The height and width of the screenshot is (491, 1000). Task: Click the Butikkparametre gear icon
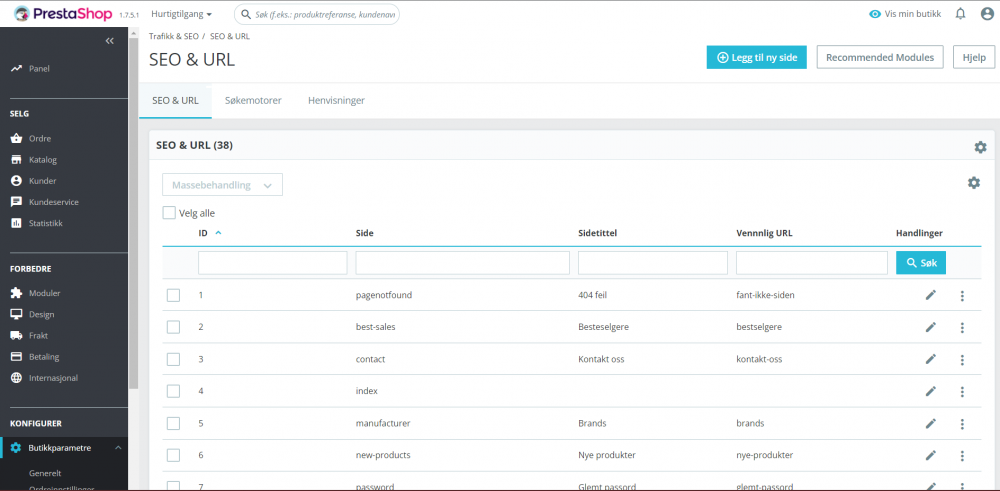[x=16, y=448]
